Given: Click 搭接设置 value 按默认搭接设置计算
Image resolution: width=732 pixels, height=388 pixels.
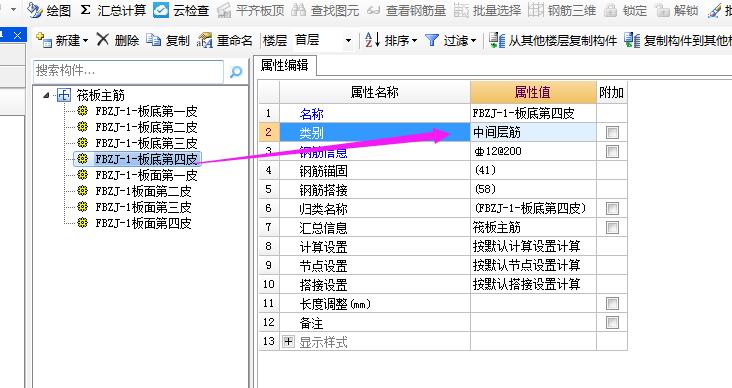Looking at the screenshot, I should (533, 284).
